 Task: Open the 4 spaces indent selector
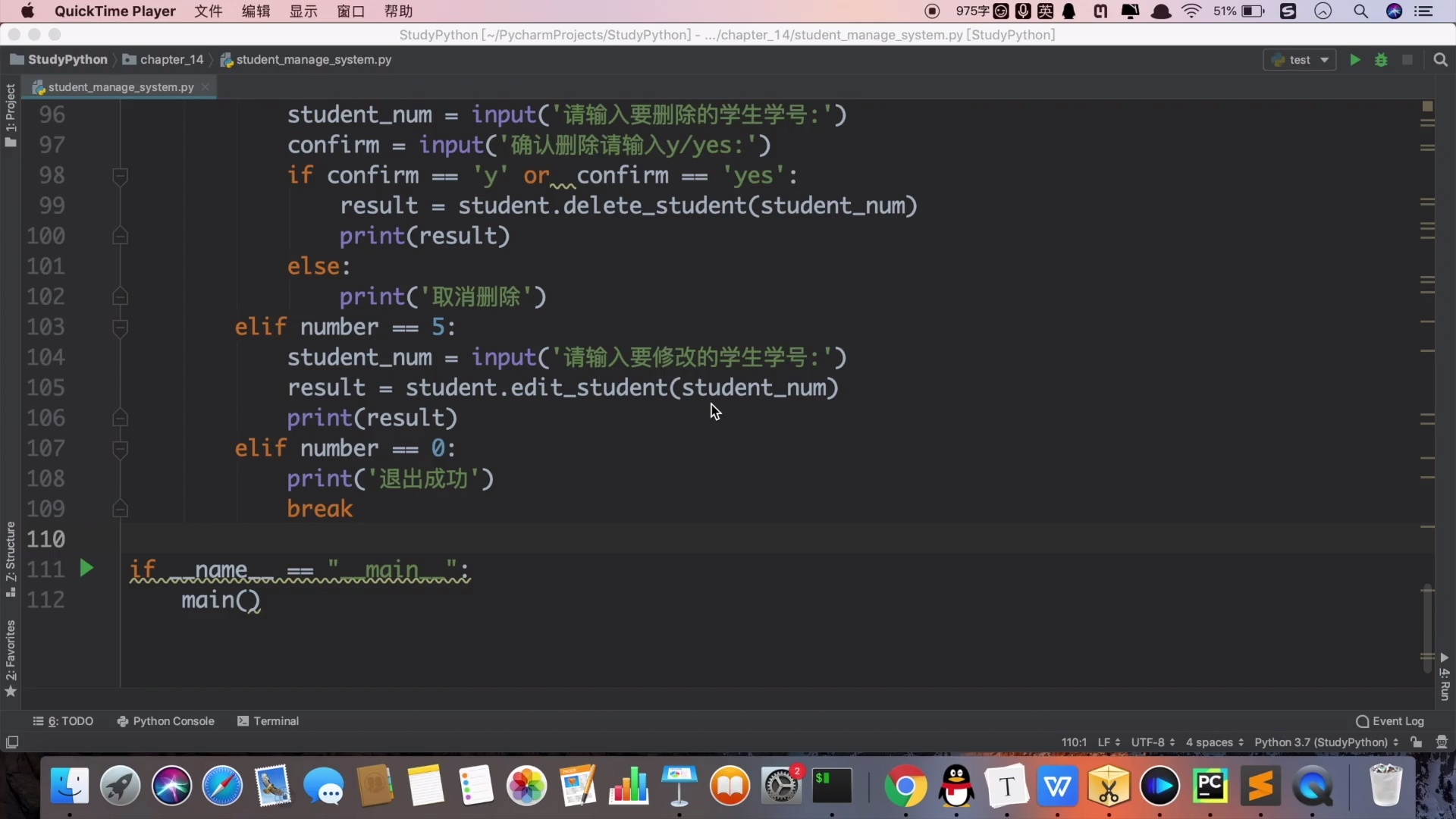click(x=1214, y=742)
